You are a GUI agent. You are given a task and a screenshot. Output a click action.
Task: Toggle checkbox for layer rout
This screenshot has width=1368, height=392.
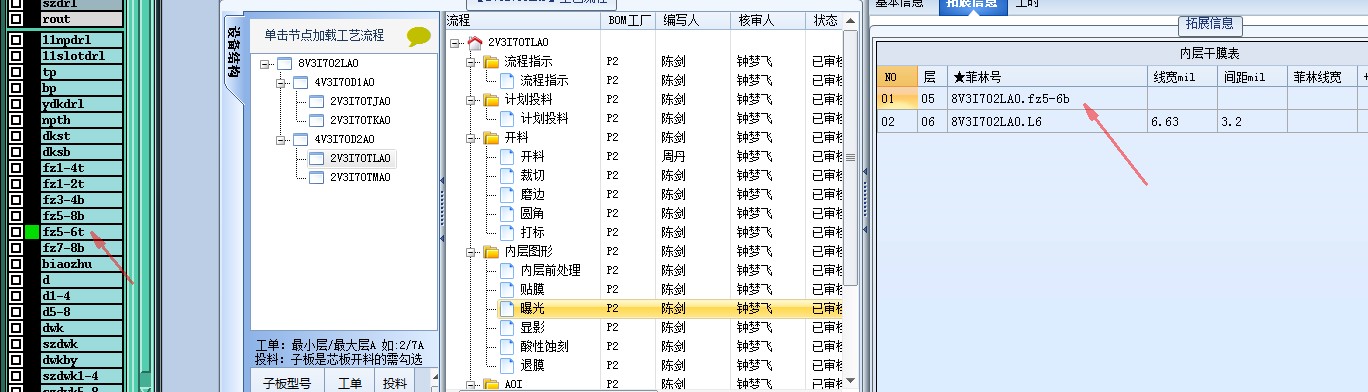[x=16, y=19]
